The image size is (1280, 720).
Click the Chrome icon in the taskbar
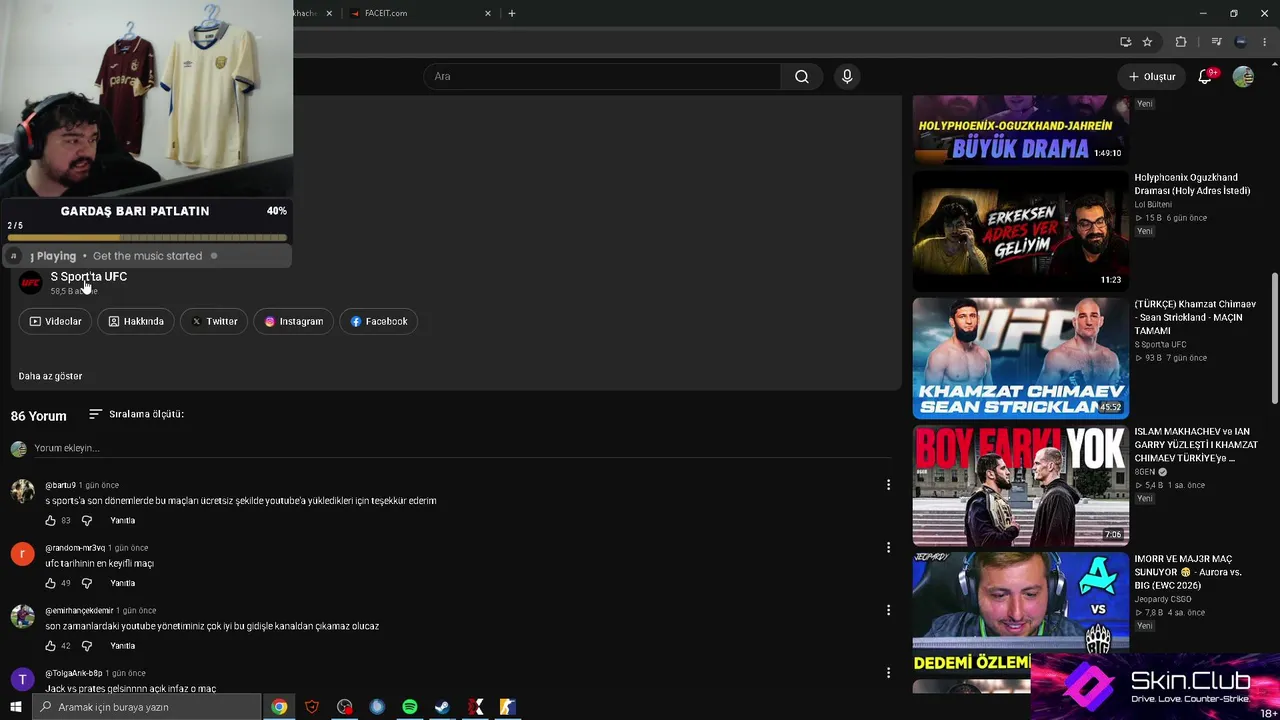click(279, 707)
